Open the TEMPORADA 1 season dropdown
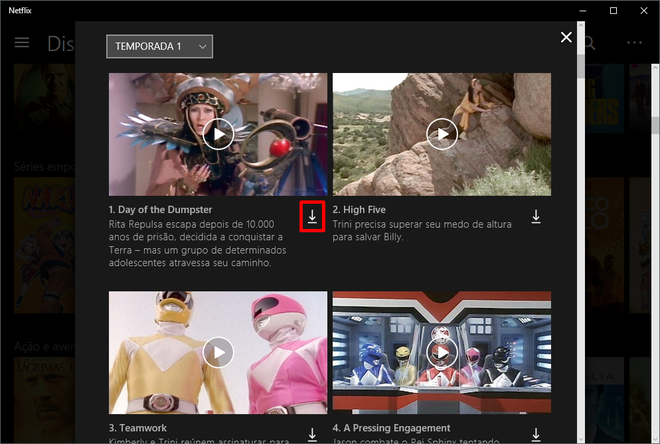This screenshot has width=660, height=444. coord(160,46)
